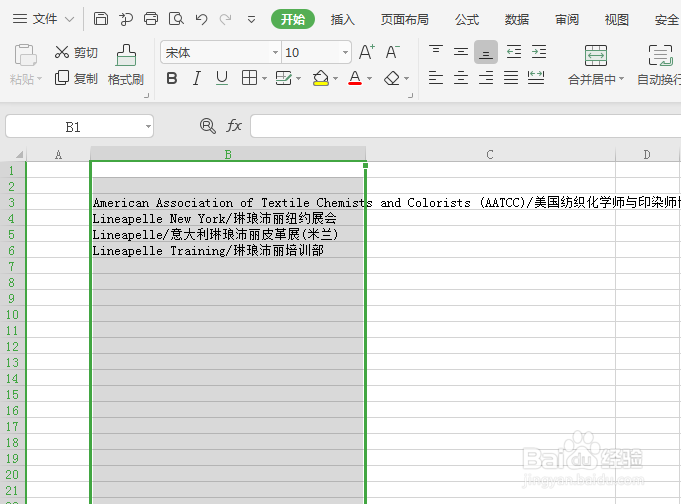This screenshot has height=504, width=681.
Task: Expand the fill color dropdown arrow
Action: (x=335, y=79)
